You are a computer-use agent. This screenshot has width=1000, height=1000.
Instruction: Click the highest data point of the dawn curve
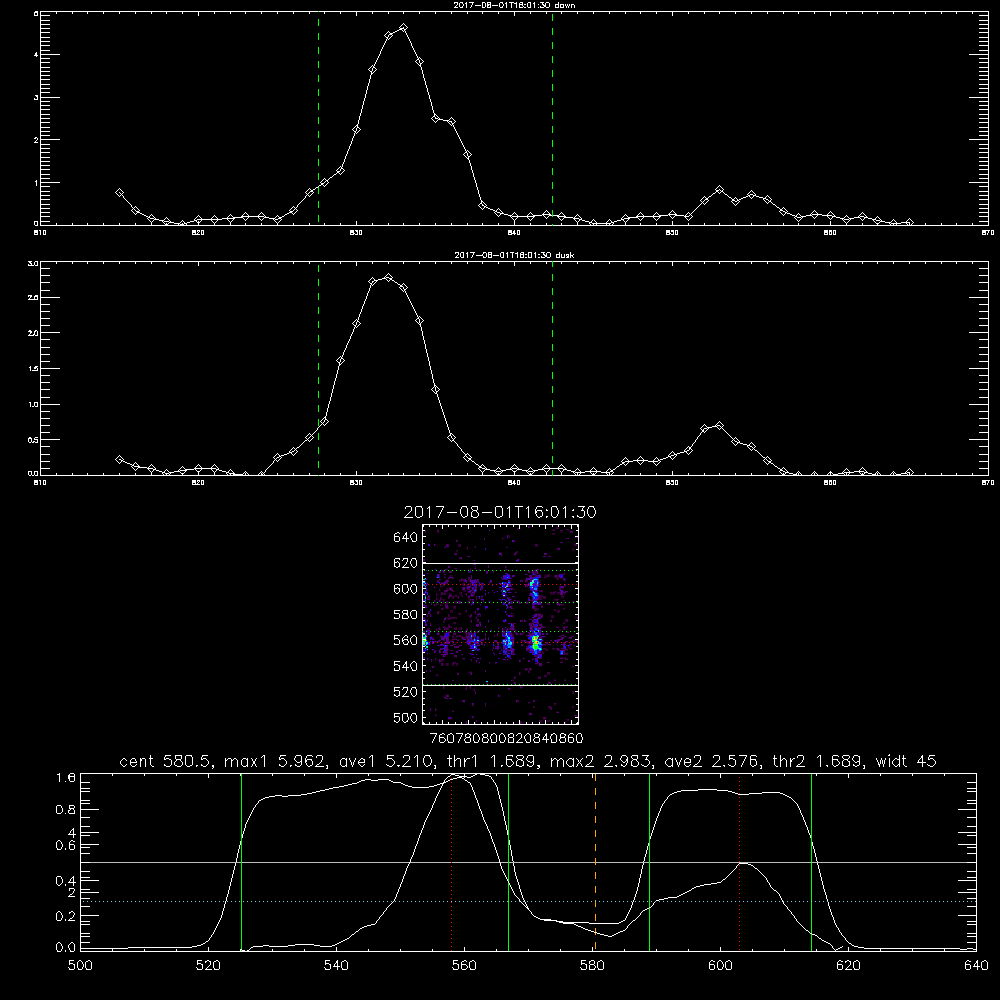click(x=403, y=28)
